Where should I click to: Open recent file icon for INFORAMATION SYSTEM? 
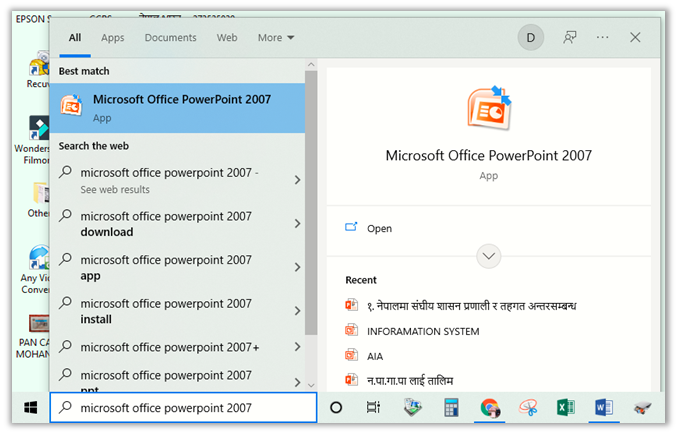pyautogui.click(x=351, y=330)
